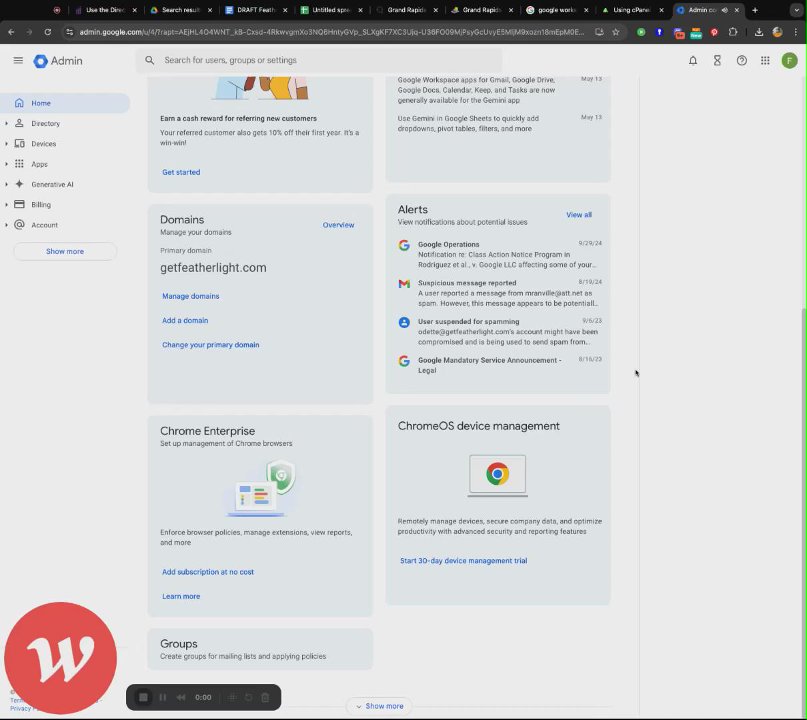The image size is (807, 720).
Task: Open browser downloads icon
Action: click(759, 32)
